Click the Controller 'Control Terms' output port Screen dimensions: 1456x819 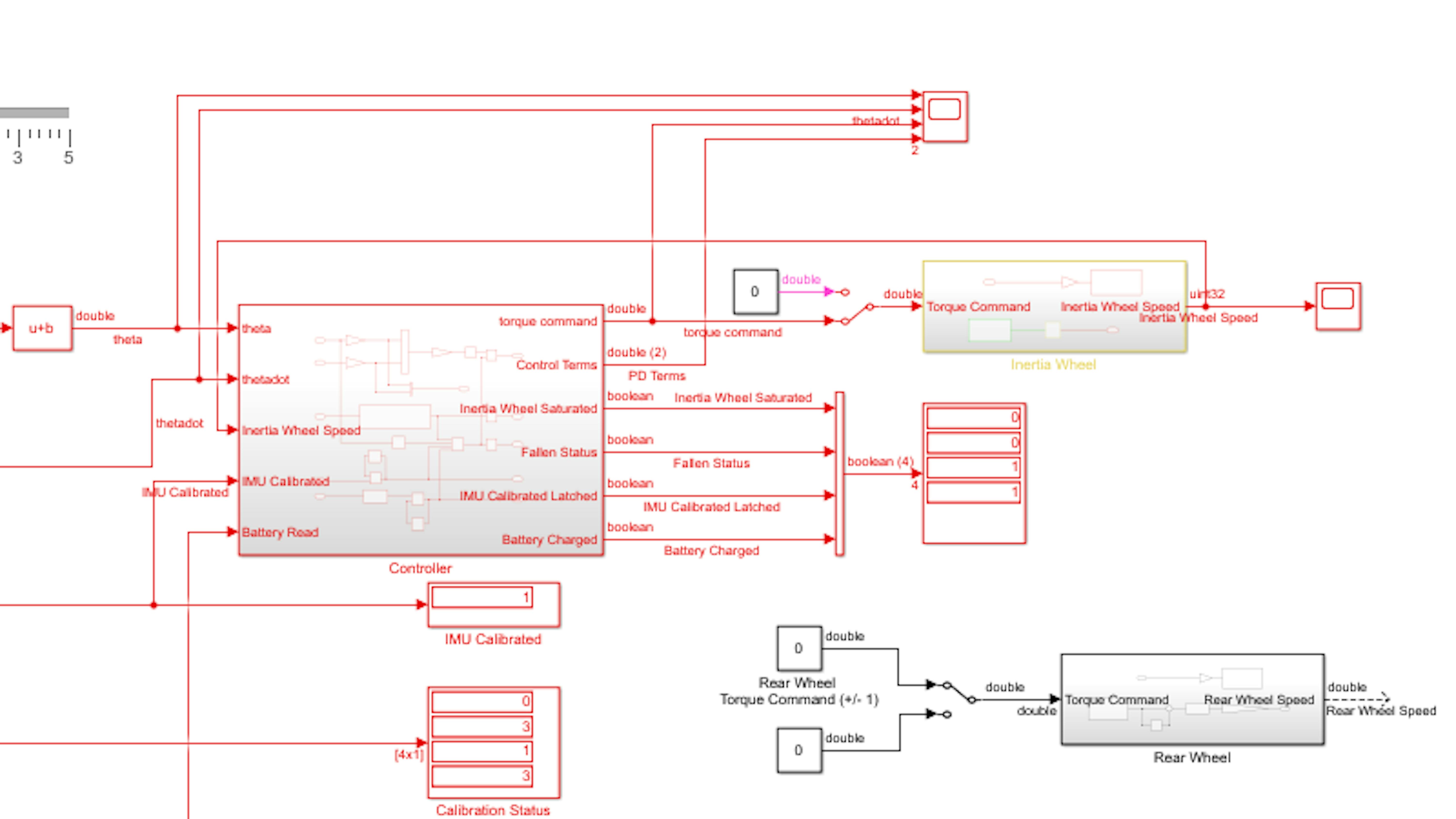point(556,365)
